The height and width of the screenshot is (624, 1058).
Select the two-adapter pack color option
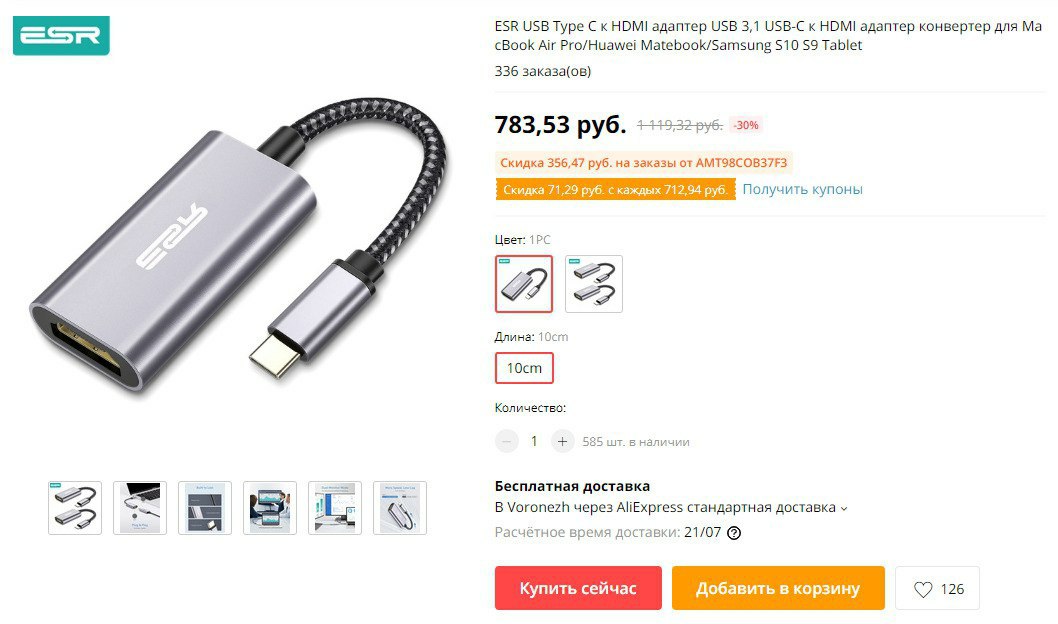click(x=594, y=283)
